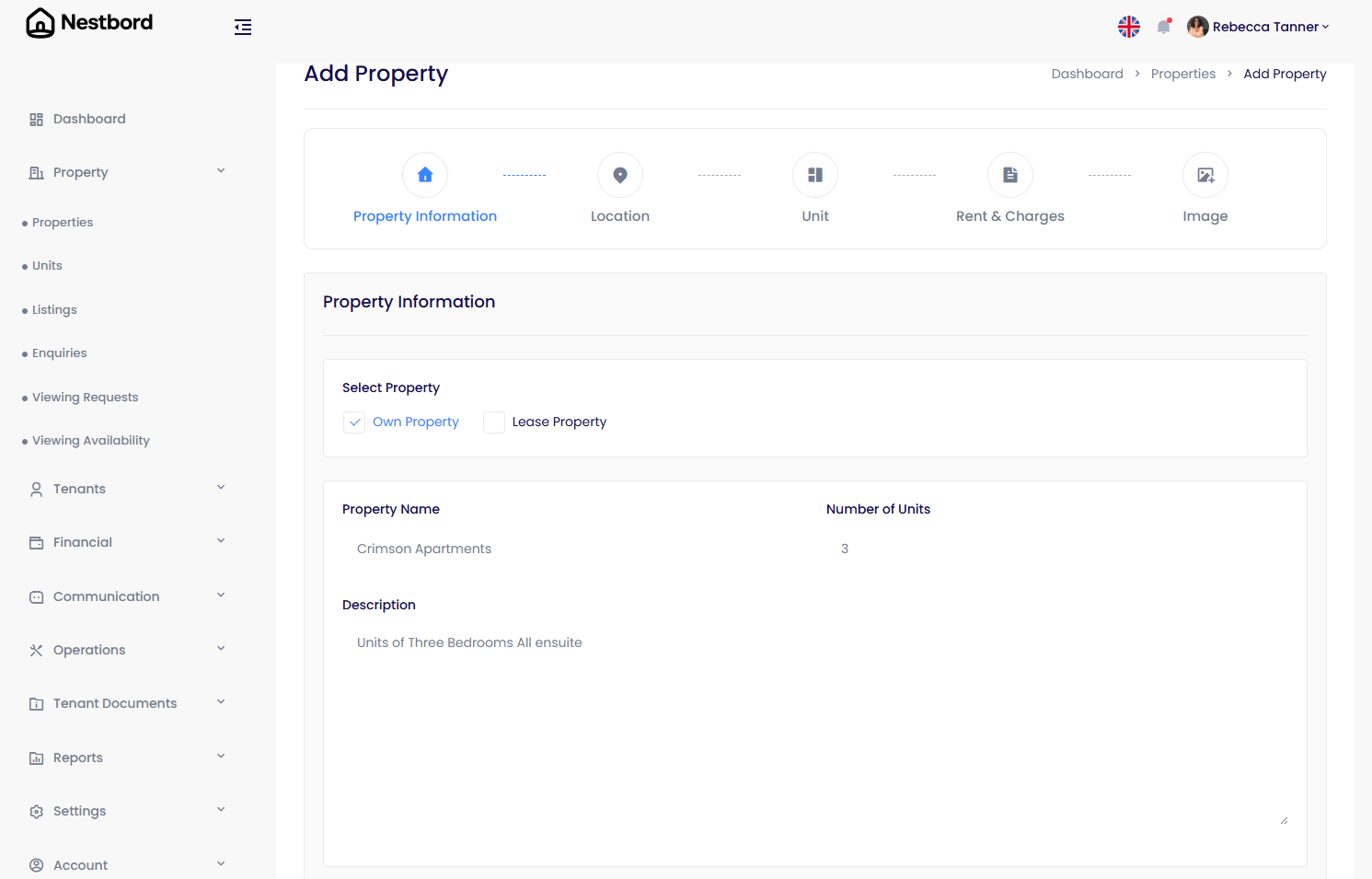Click the UK flag language icon
The height and width of the screenshot is (879, 1372).
[x=1129, y=26]
